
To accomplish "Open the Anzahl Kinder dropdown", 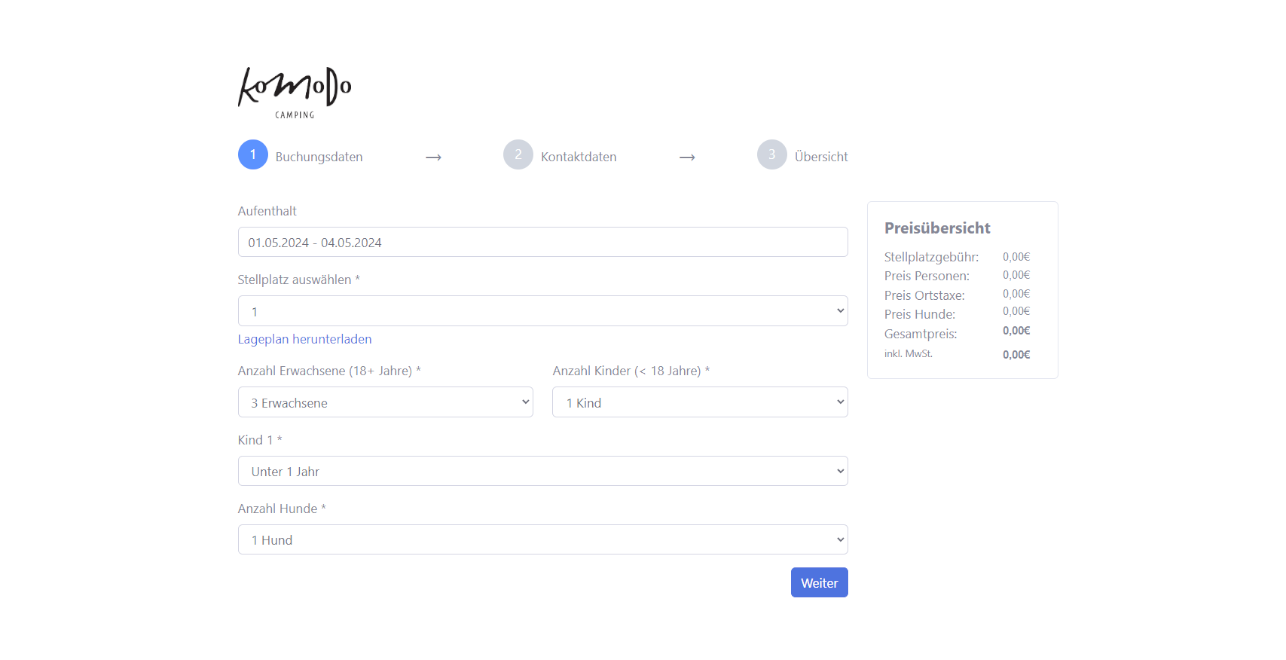I will point(699,402).
